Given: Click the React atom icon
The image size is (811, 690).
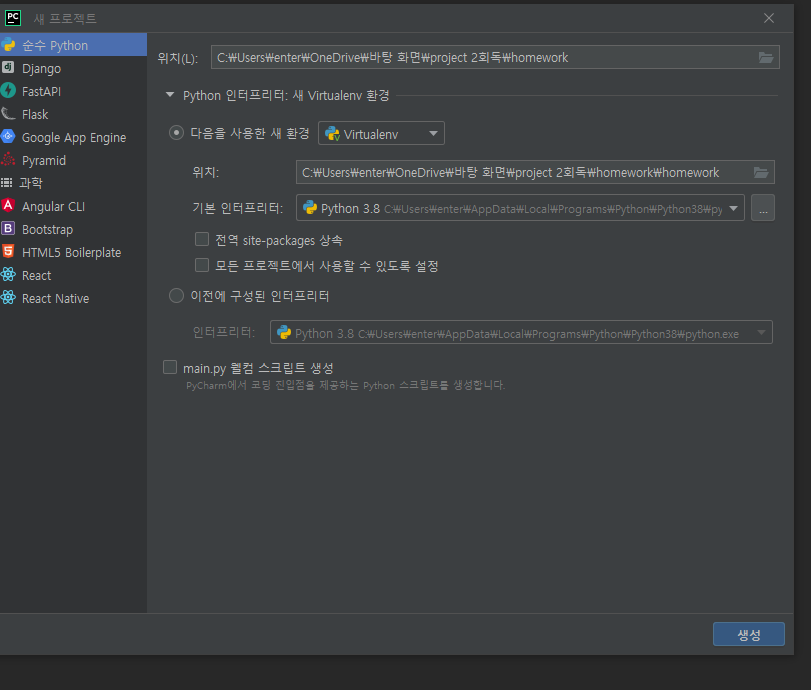Looking at the screenshot, I should pyautogui.click(x=8, y=274).
